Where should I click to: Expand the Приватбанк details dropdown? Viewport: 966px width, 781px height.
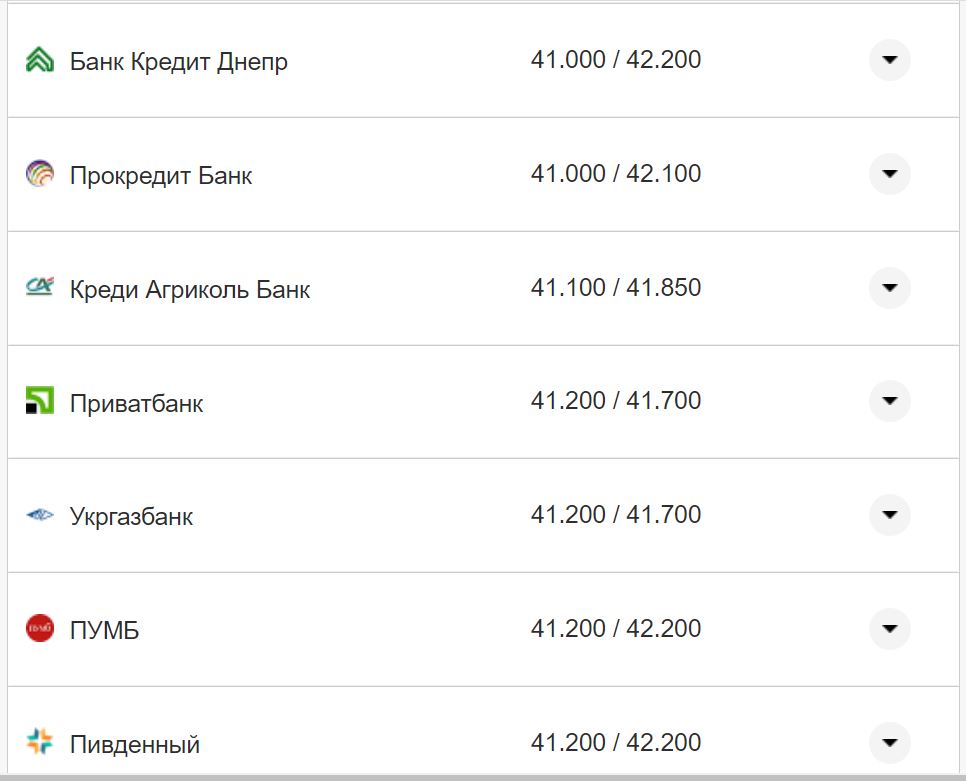click(x=889, y=401)
